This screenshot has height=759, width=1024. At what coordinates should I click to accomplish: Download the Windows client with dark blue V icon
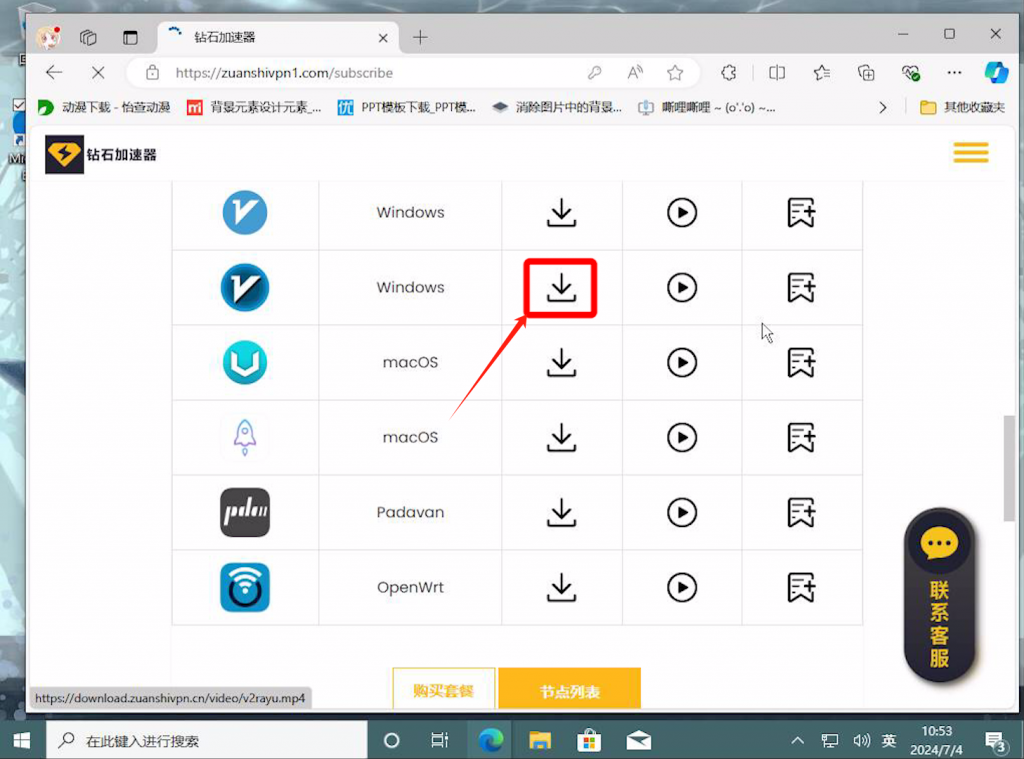(x=561, y=288)
